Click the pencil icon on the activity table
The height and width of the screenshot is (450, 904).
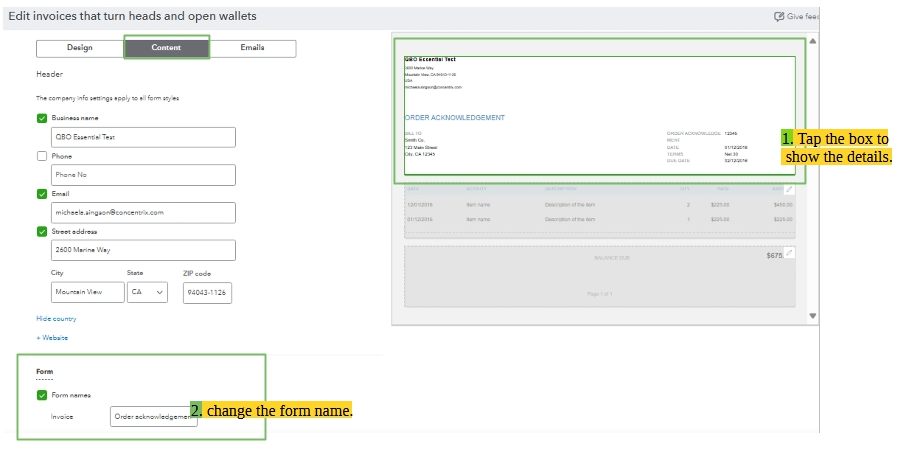789,190
